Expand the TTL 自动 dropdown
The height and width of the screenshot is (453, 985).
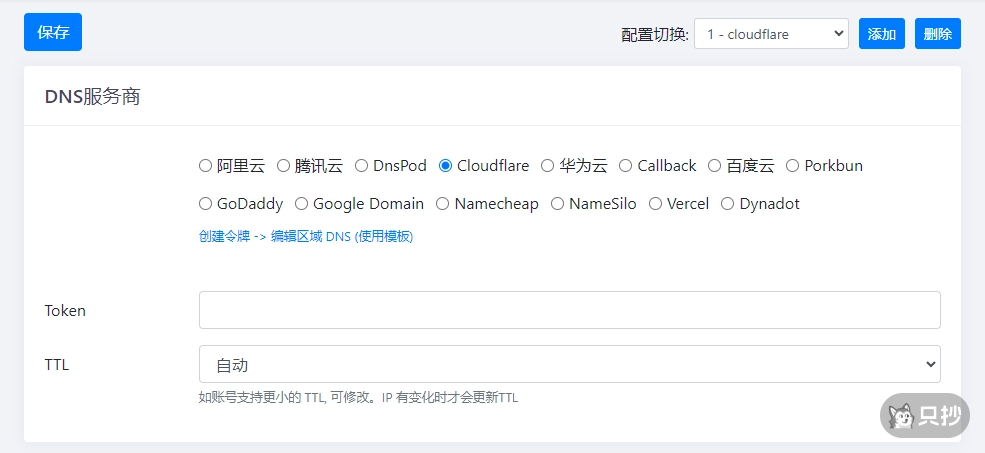click(569, 364)
